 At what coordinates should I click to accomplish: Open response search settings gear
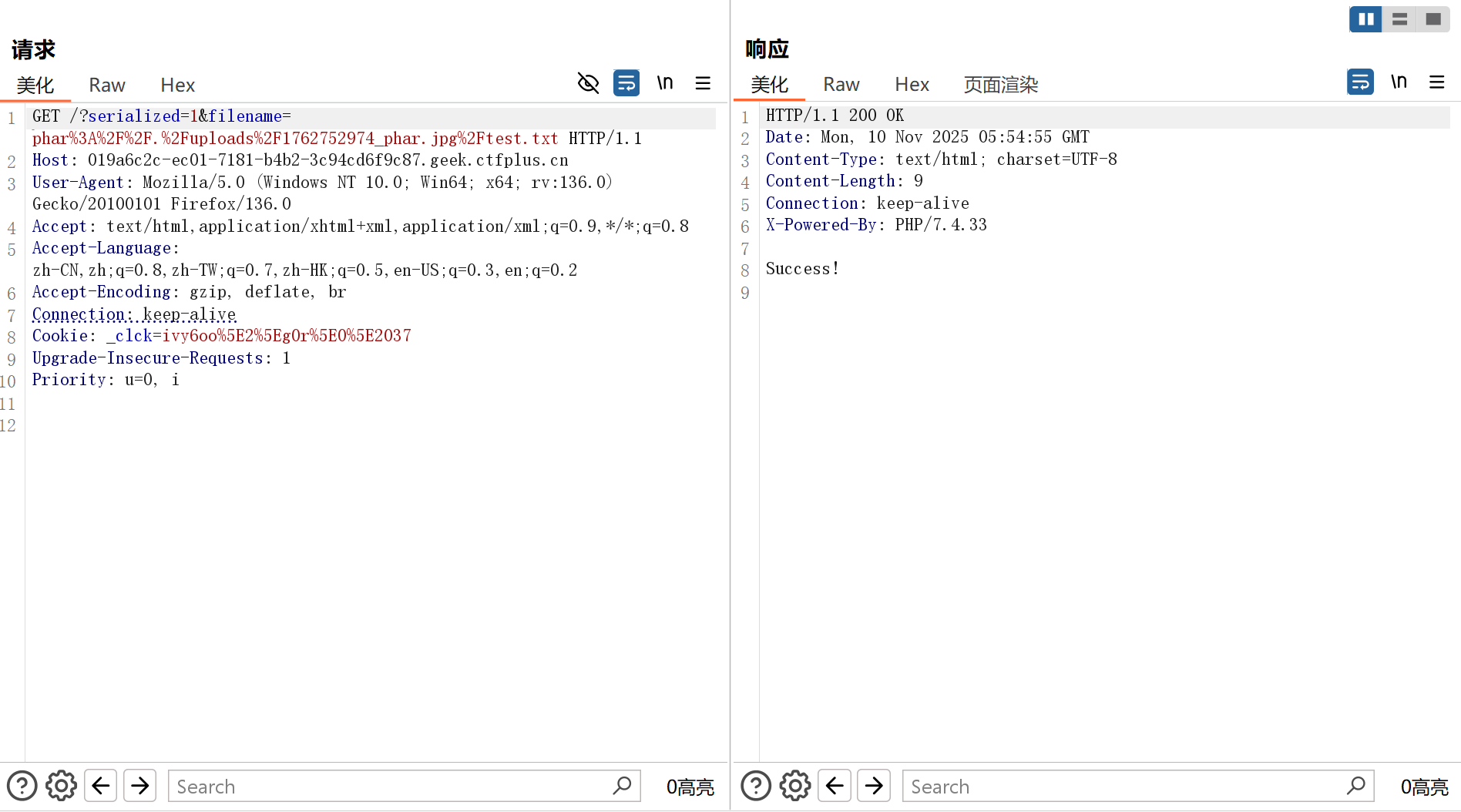[x=795, y=786]
